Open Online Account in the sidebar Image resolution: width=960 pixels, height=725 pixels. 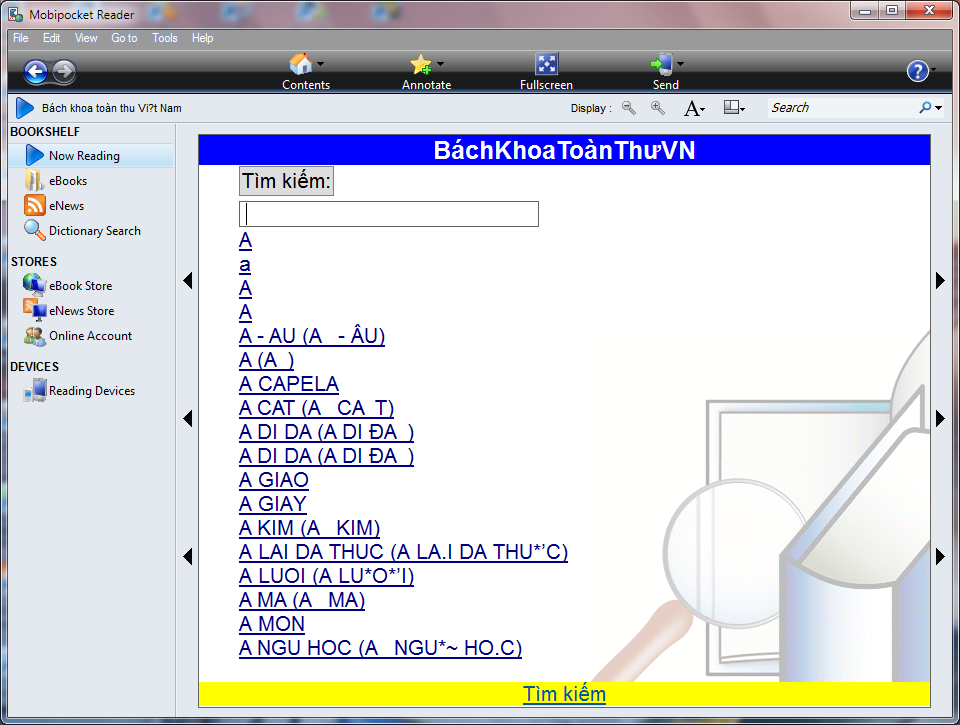coord(90,336)
